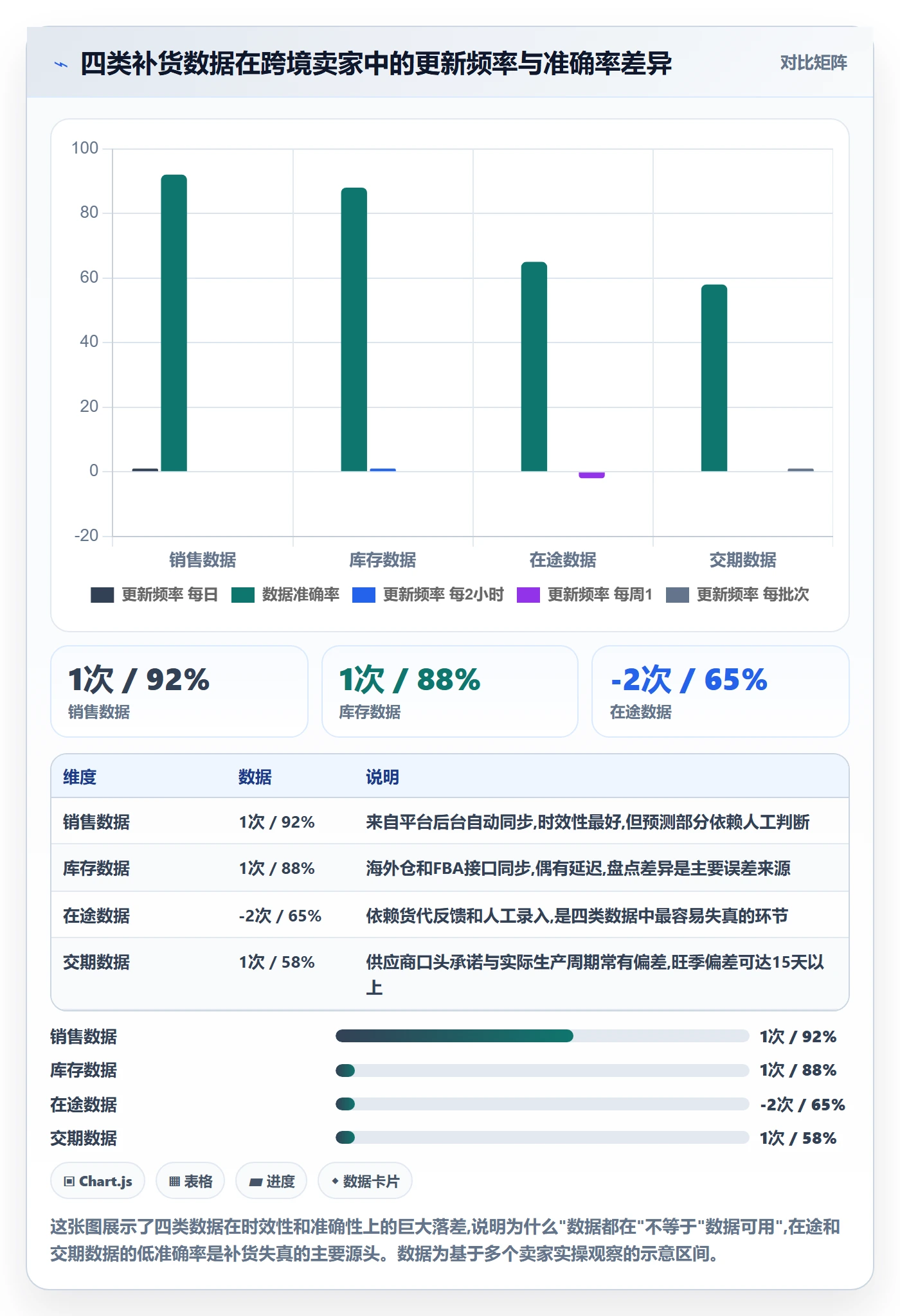Select the 数据卡片 tag chip
900x1316 pixels.
365,1181
